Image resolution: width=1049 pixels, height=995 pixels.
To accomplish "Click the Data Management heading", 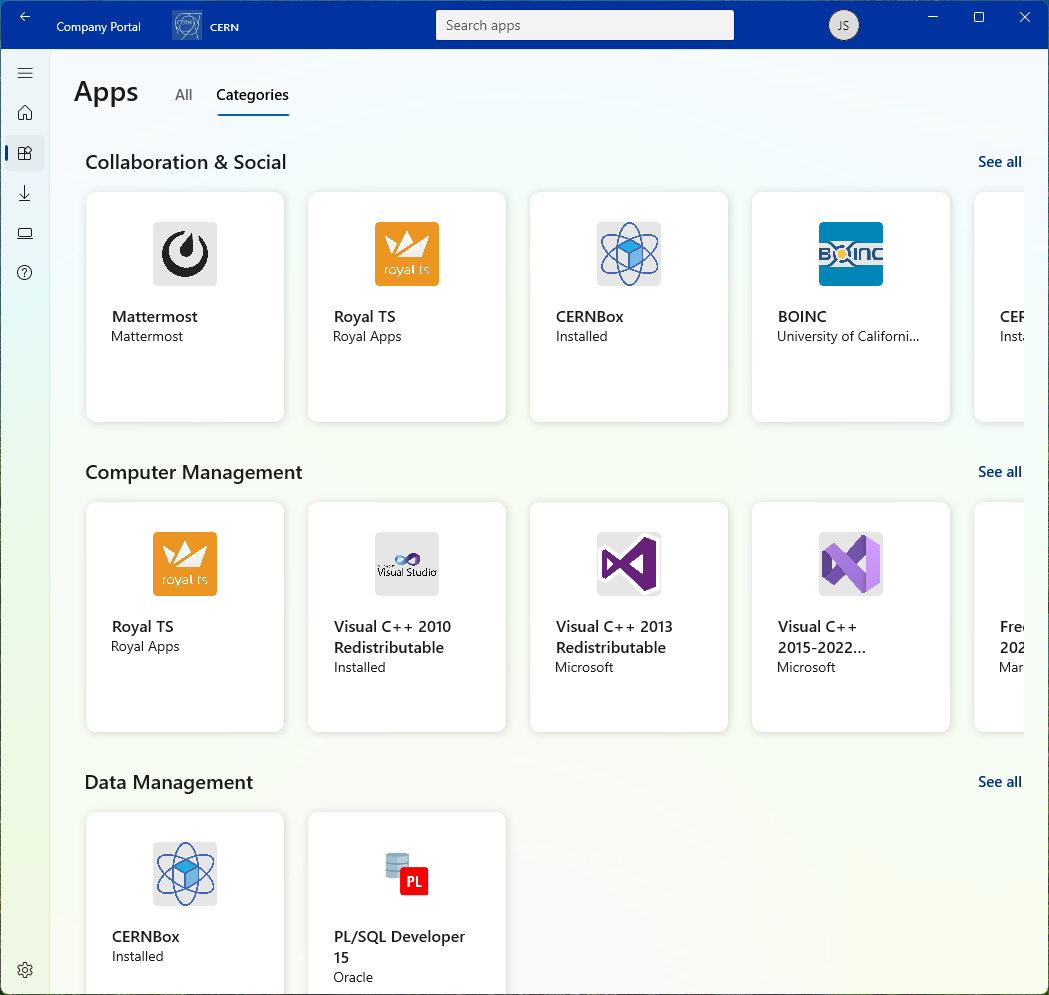I will tap(169, 782).
